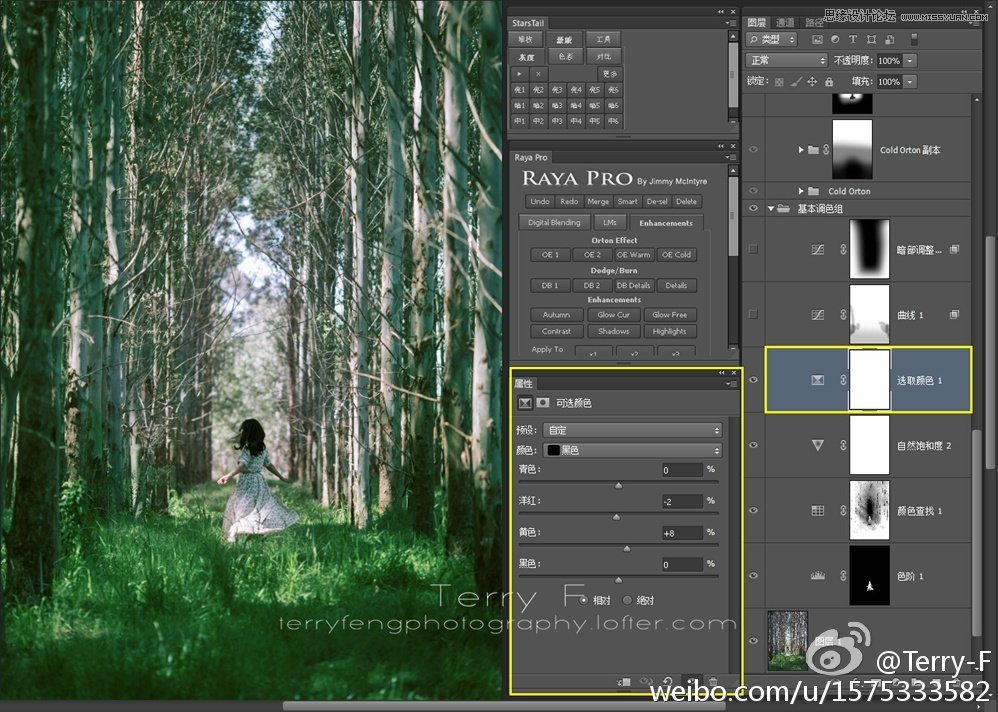Click the lock all padlock icon

tap(829, 81)
